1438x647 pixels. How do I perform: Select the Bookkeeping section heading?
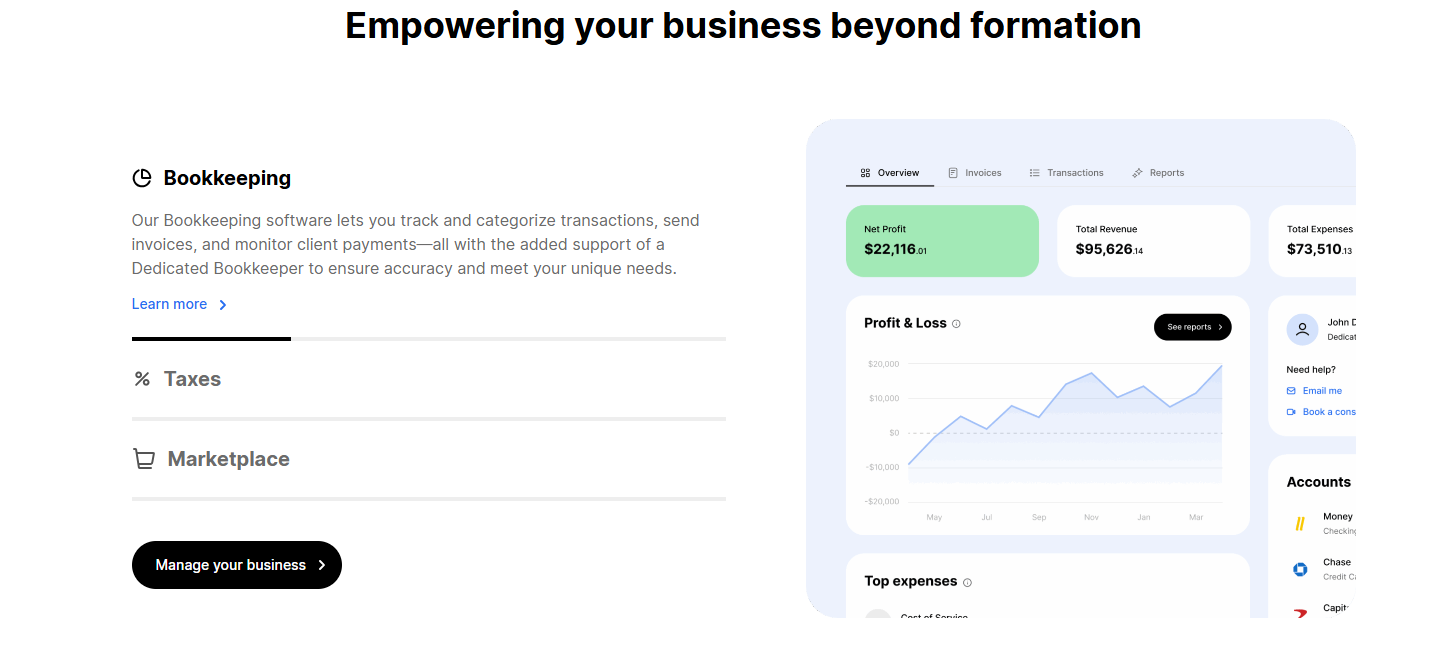pyautogui.click(x=227, y=178)
